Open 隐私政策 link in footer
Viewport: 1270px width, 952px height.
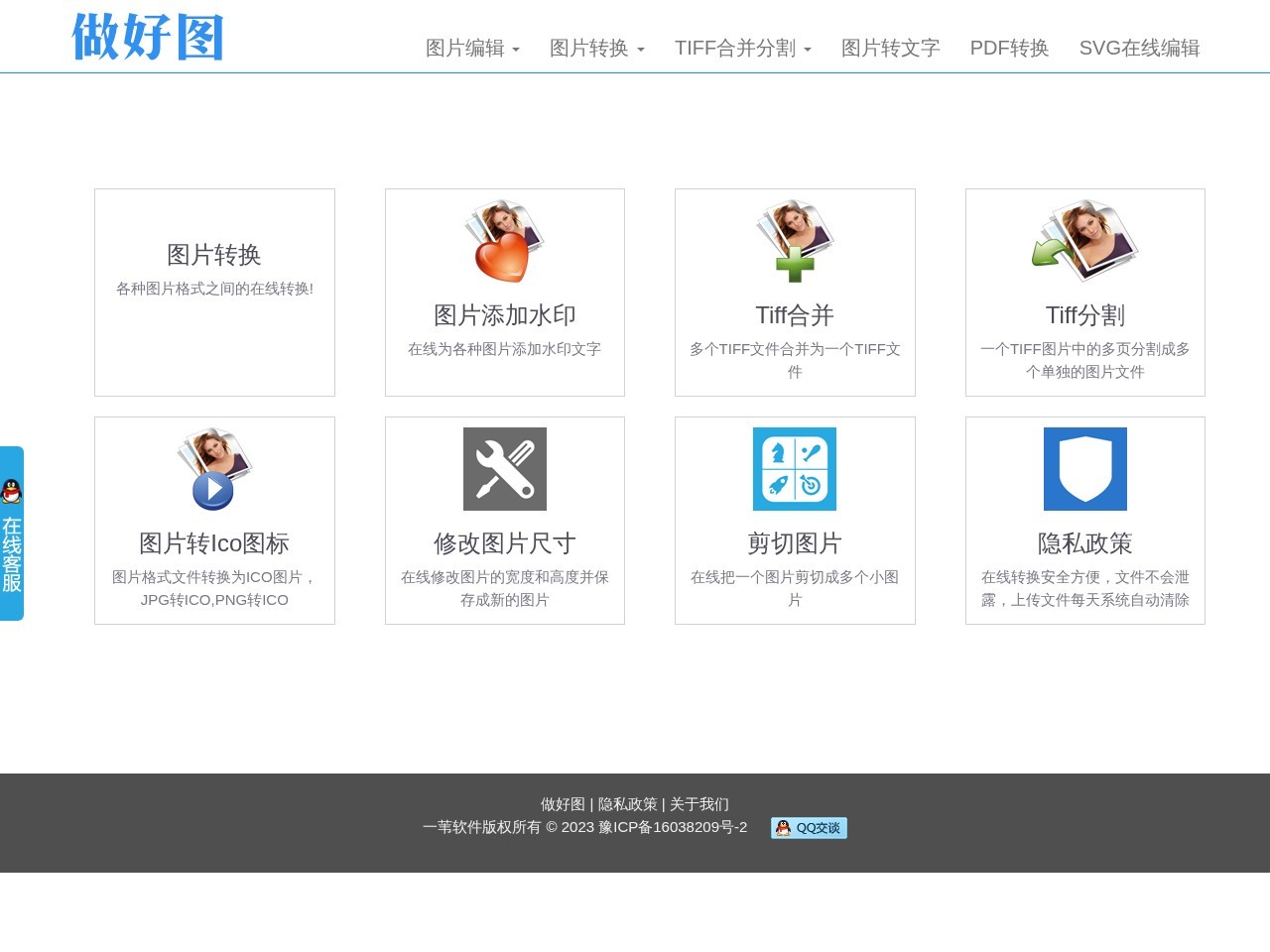tap(628, 804)
